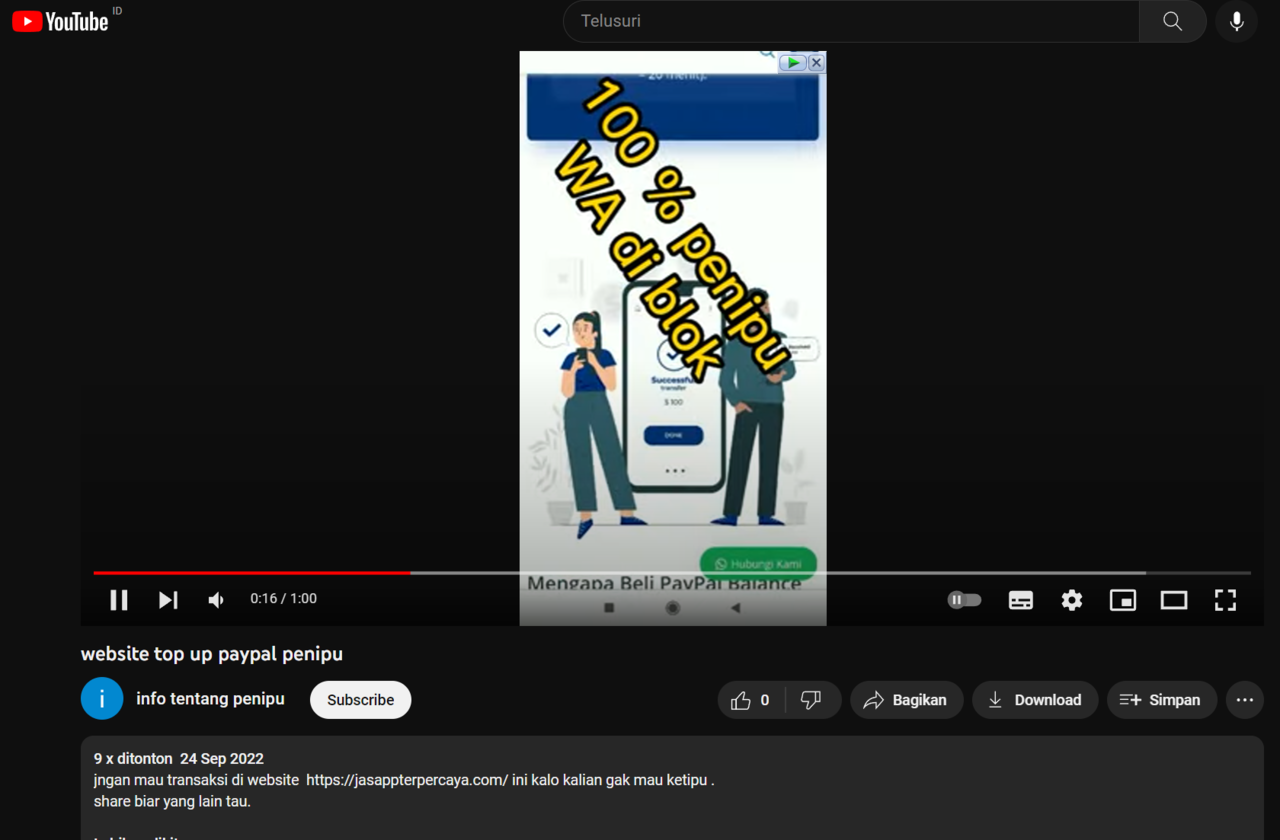Click the 9 x ditonton 24 Sep 2022 line
This screenshot has width=1280, height=840.
click(x=179, y=759)
